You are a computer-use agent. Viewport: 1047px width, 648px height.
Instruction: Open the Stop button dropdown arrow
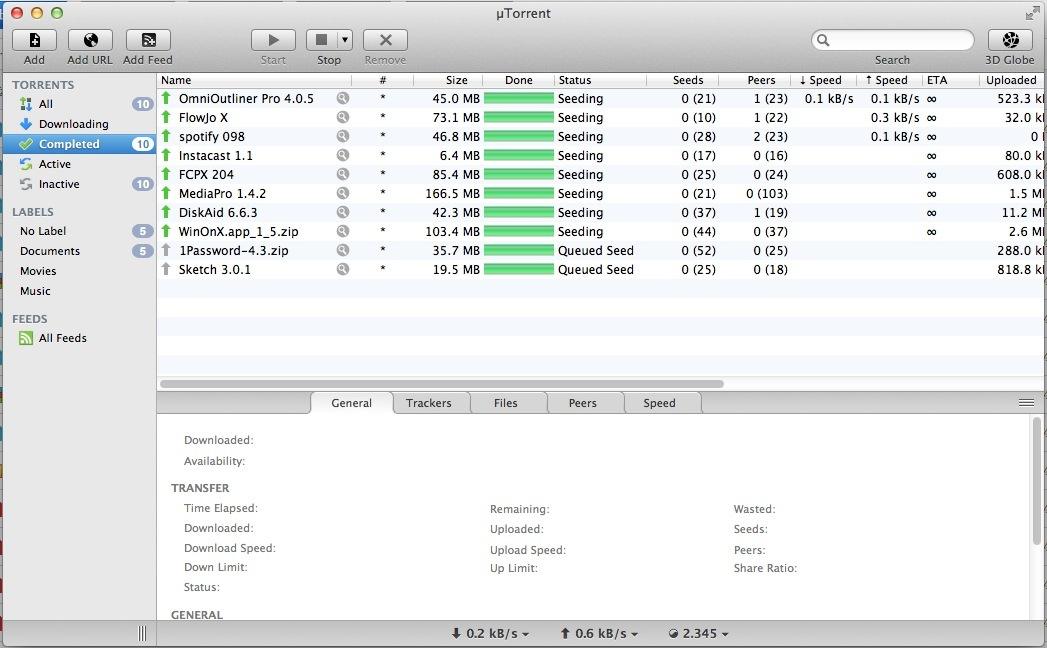click(x=345, y=40)
